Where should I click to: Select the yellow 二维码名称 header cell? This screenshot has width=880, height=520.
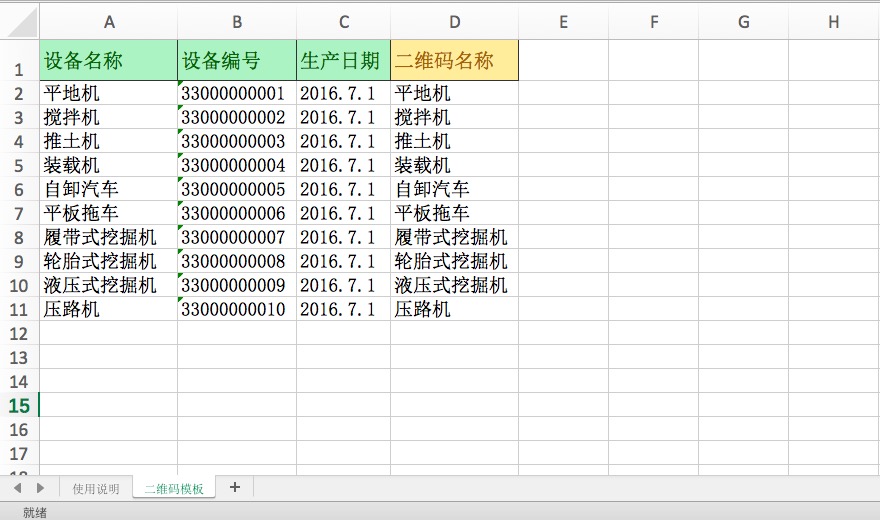coord(454,61)
